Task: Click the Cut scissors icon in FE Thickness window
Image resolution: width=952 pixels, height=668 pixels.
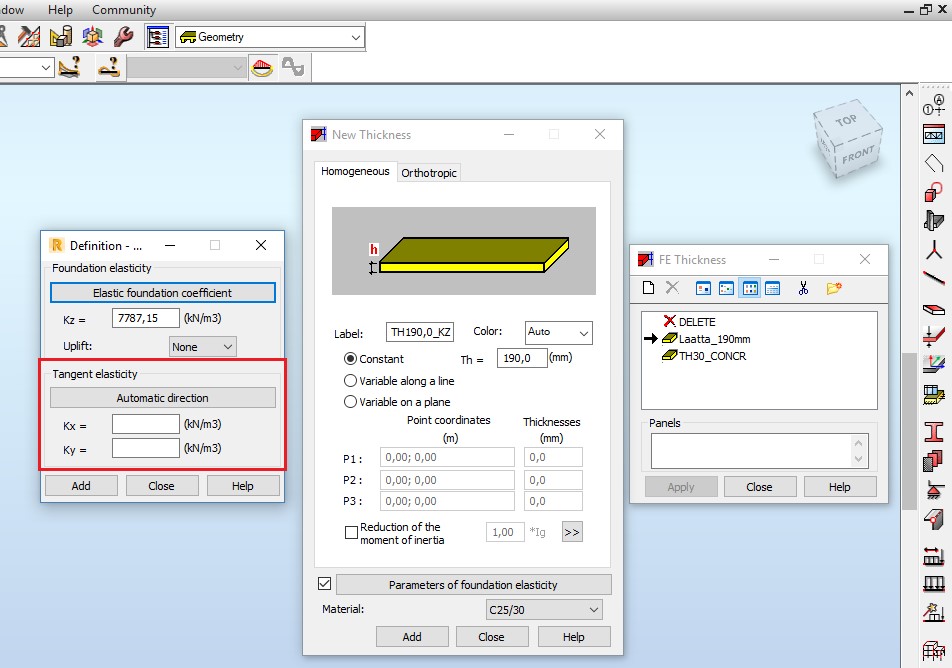Action: [x=803, y=288]
